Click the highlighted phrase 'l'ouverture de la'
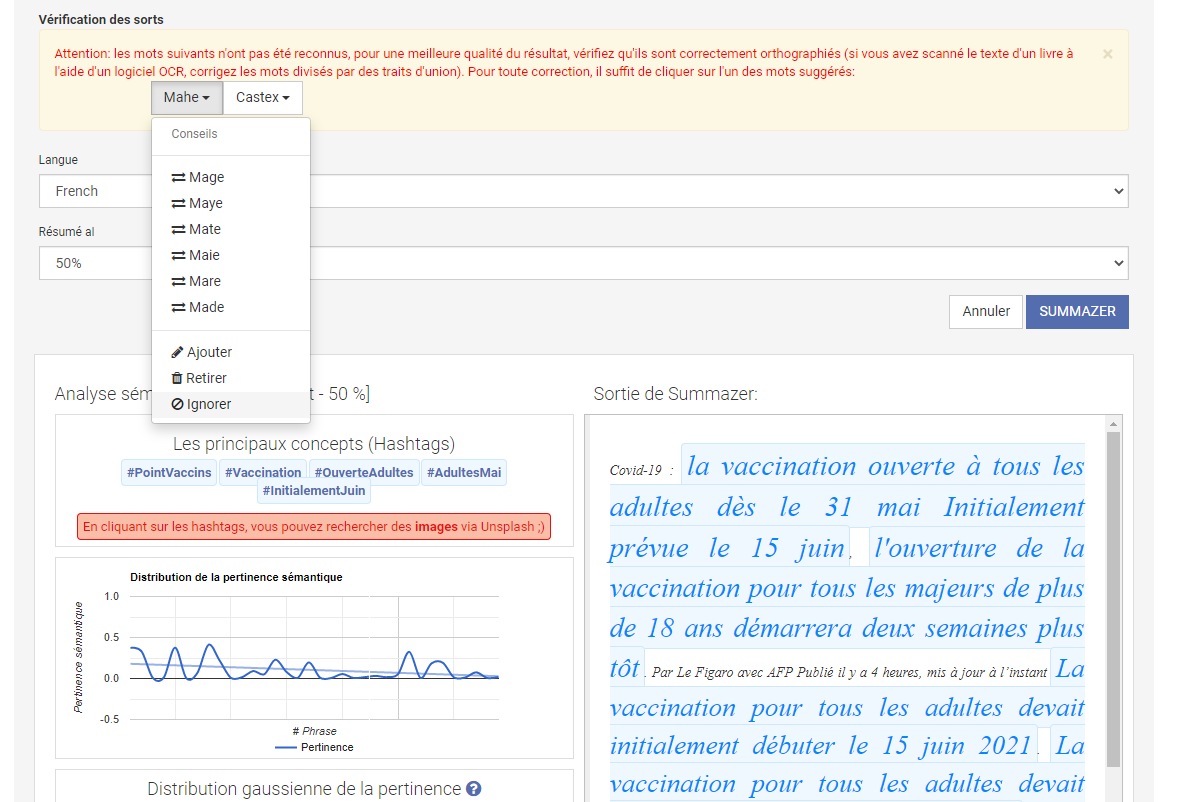Image resolution: width=1182 pixels, height=802 pixels. tap(978, 548)
